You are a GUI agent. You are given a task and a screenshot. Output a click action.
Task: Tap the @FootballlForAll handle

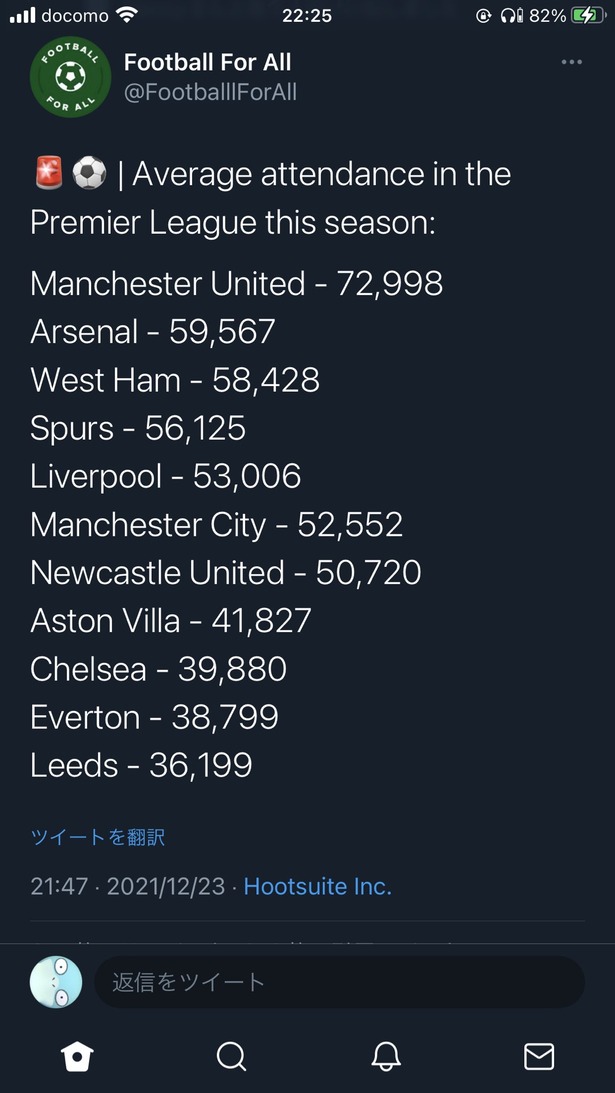210,93
